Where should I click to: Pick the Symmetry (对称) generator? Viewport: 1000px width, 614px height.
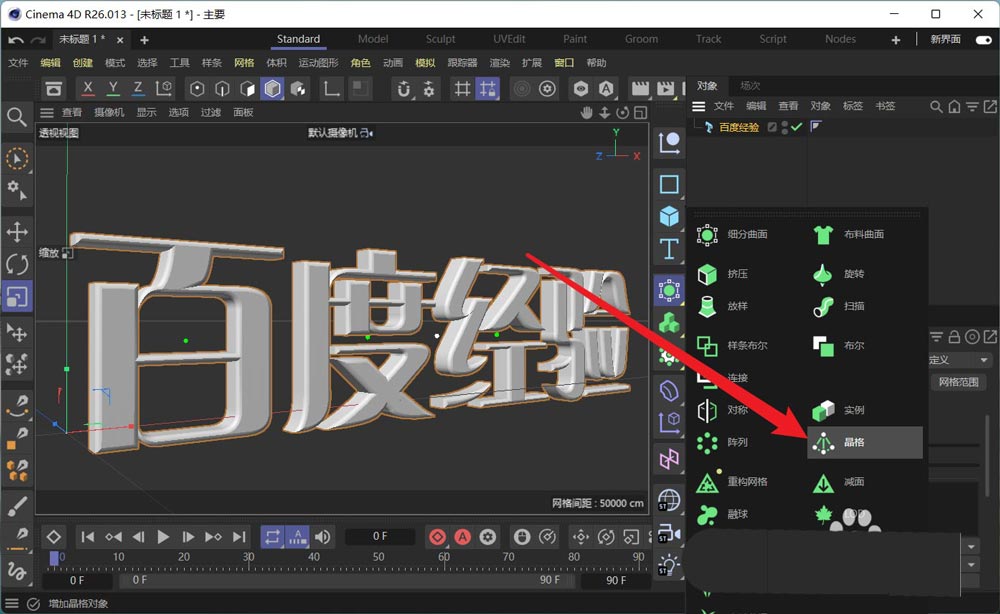723,410
